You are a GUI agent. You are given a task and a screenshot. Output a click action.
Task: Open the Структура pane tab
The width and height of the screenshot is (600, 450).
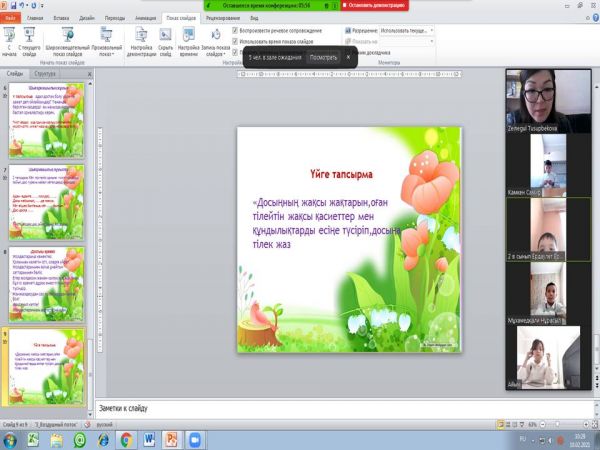pos(45,74)
